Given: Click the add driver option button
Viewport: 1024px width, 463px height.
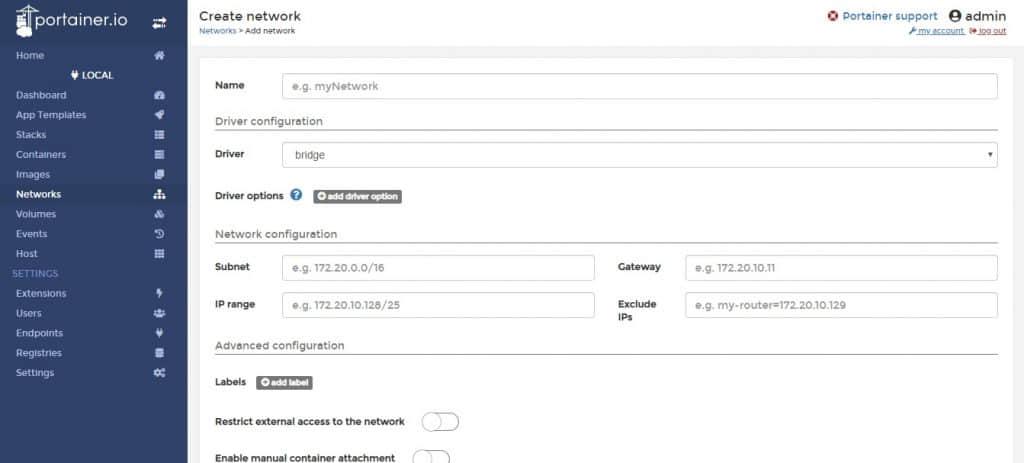Looking at the screenshot, I should point(357,196).
